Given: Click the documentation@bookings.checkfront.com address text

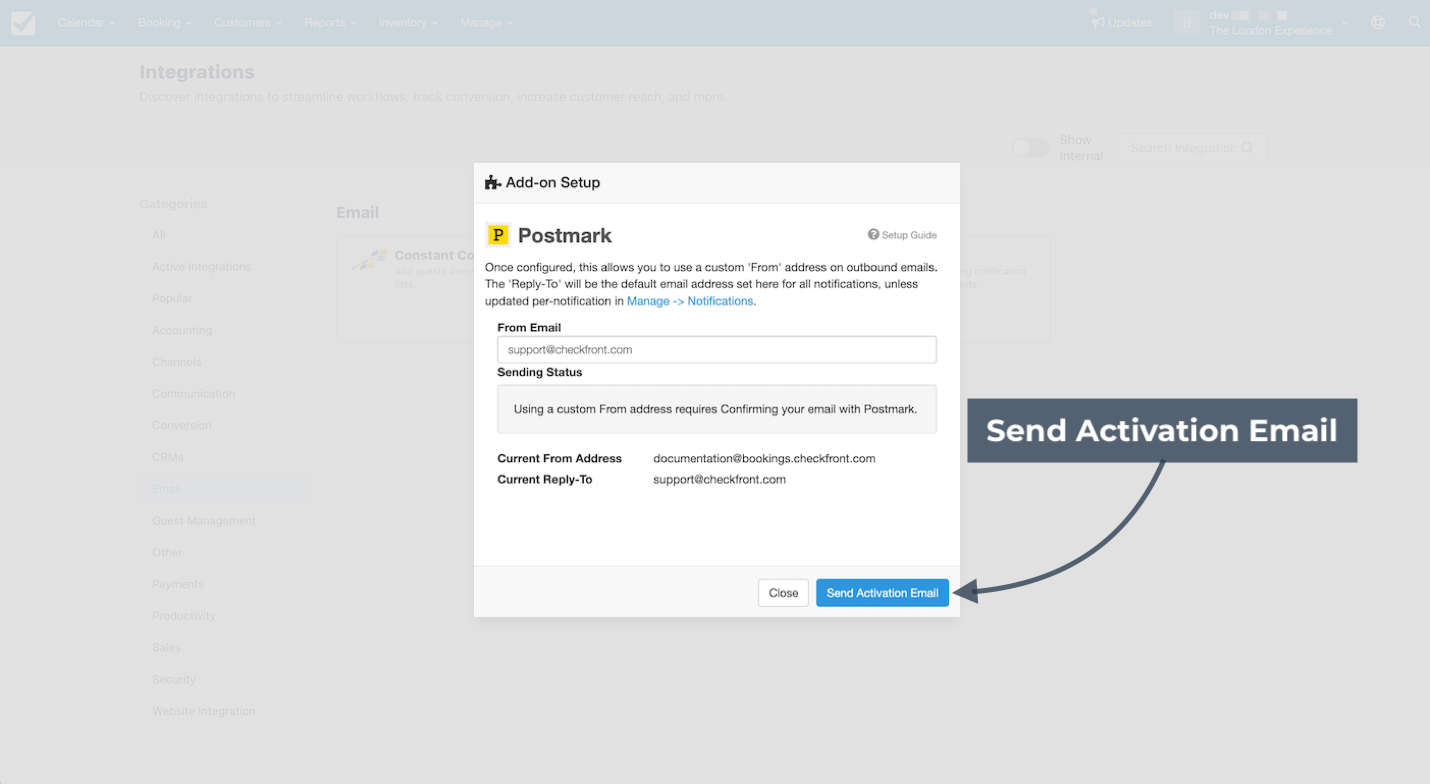Looking at the screenshot, I should coord(764,459).
